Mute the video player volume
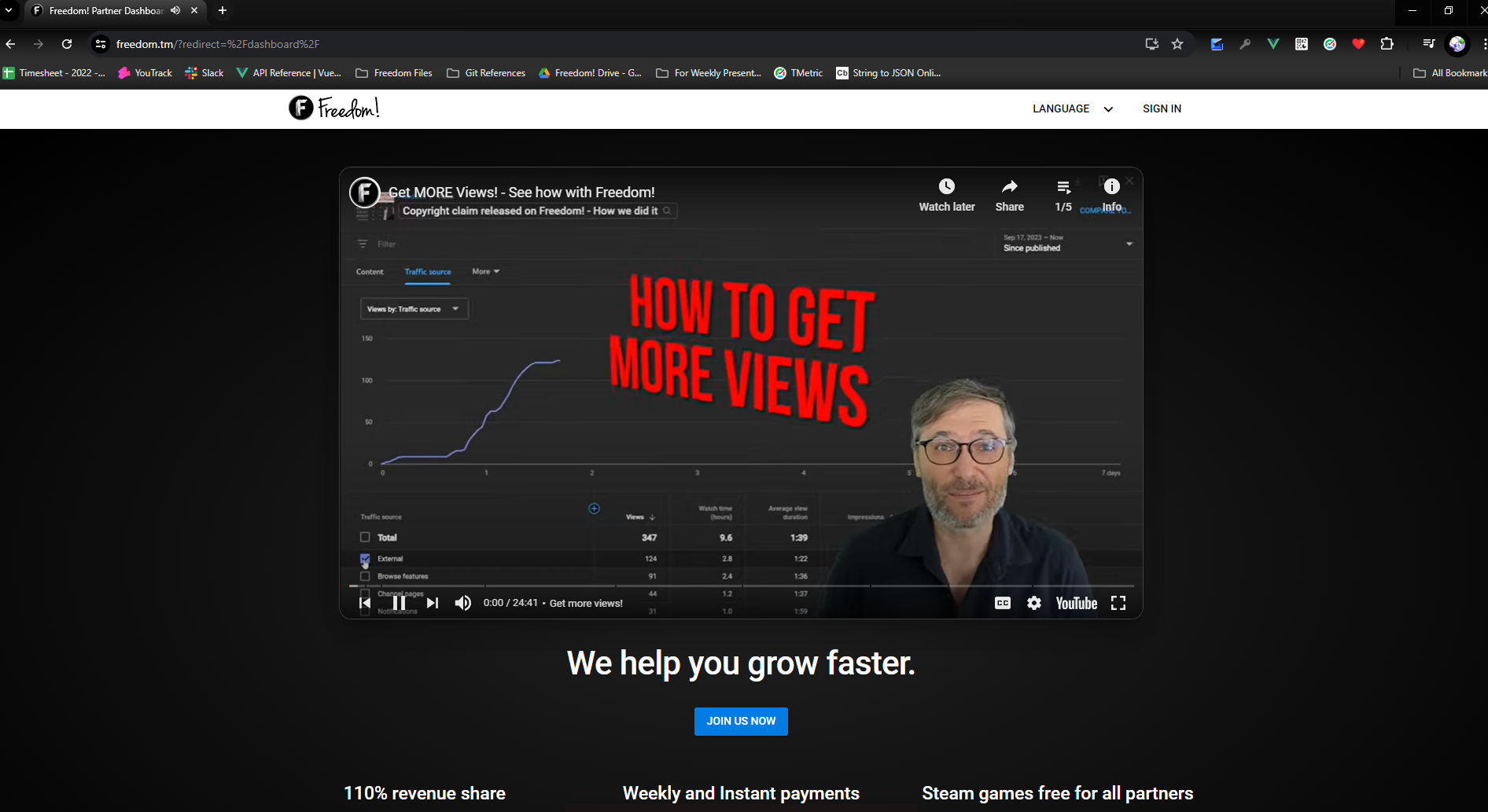 coord(463,603)
